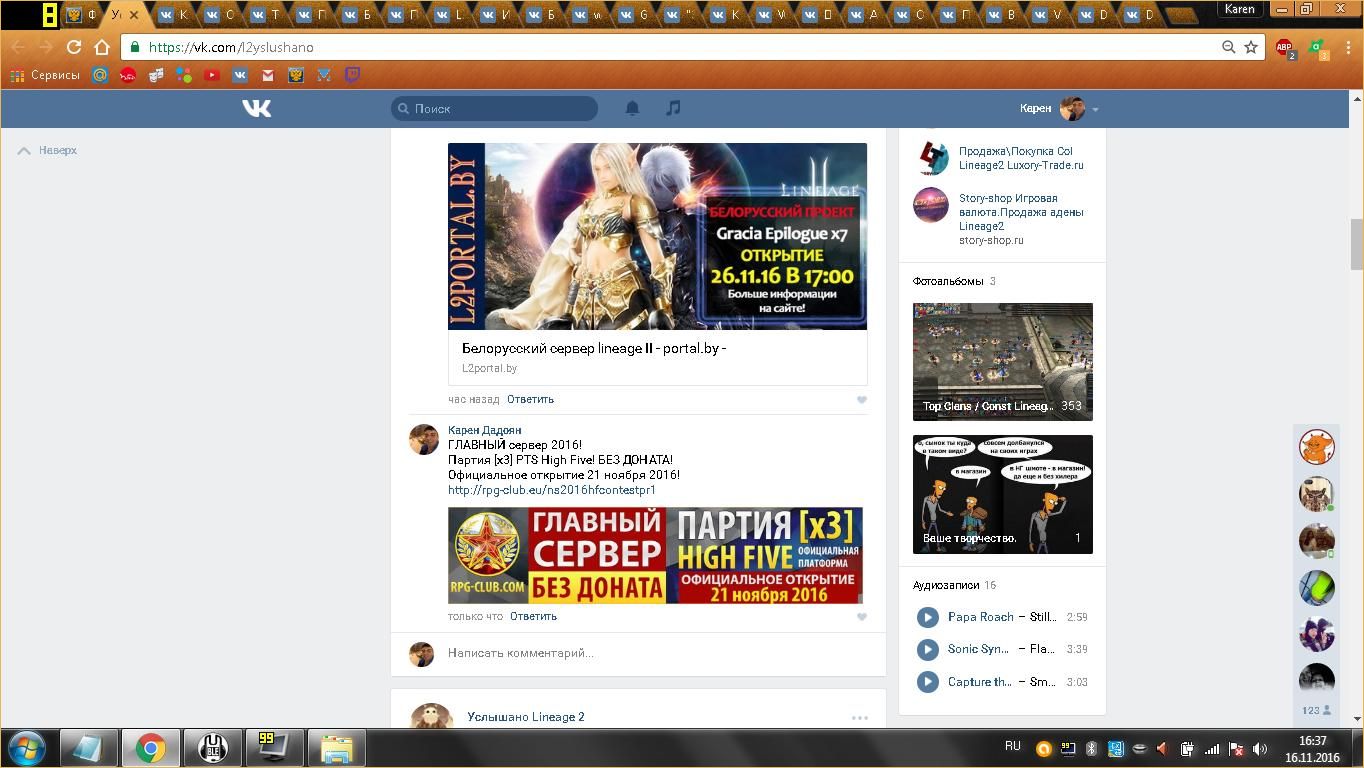This screenshot has width=1364, height=768.
Task: Play the Sonic Syn... track
Action: click(x=927, y=649)
